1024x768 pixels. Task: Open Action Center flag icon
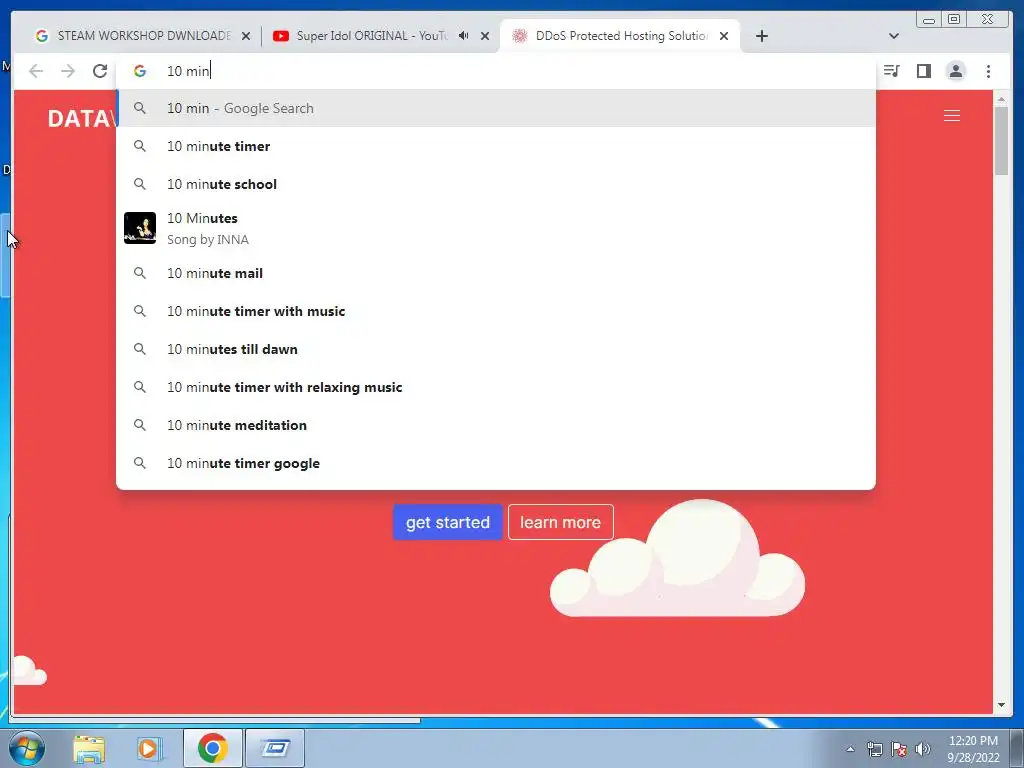pos(899,749)
